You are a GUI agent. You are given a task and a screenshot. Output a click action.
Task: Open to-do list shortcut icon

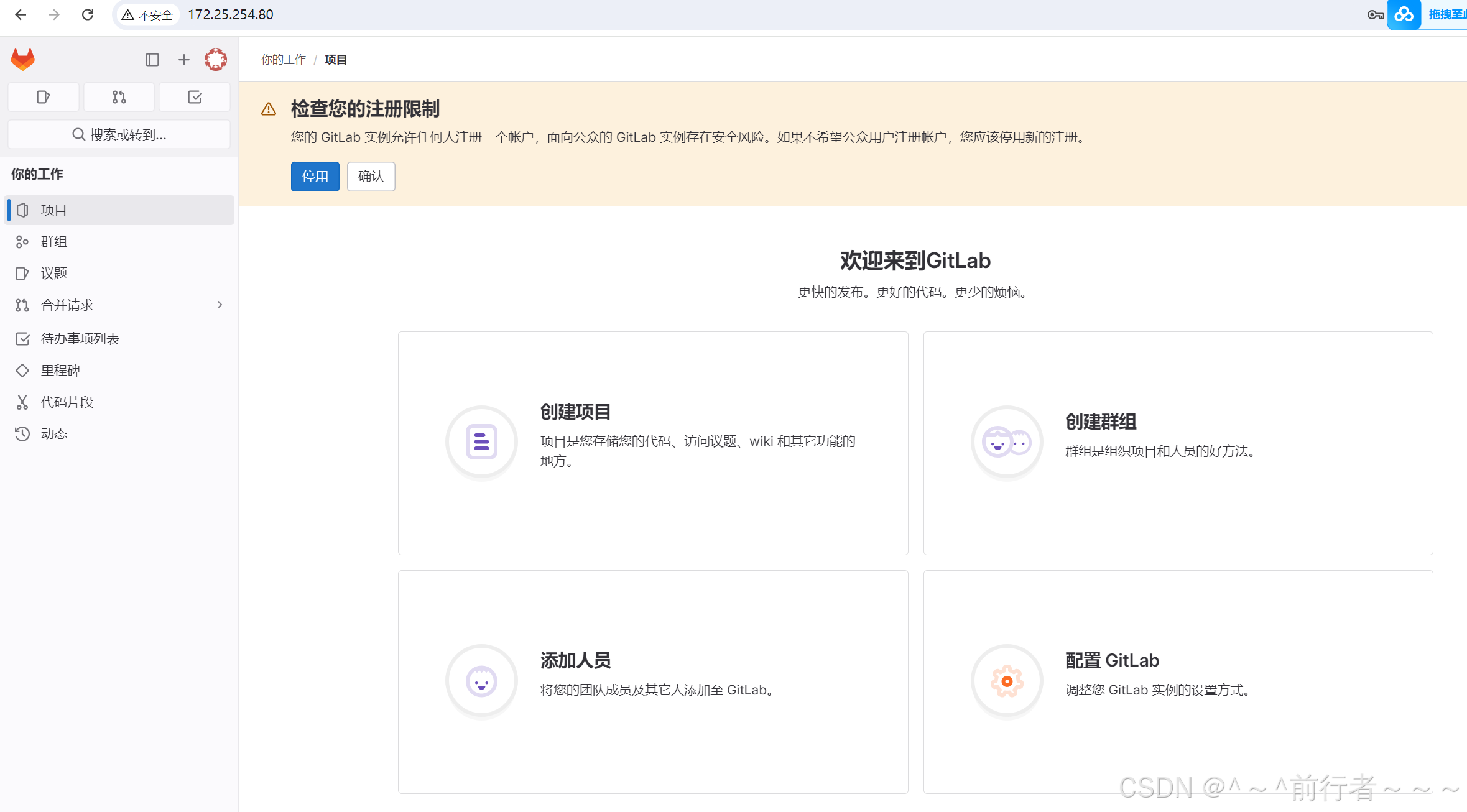pyautogui.click(x=195, y=97)
